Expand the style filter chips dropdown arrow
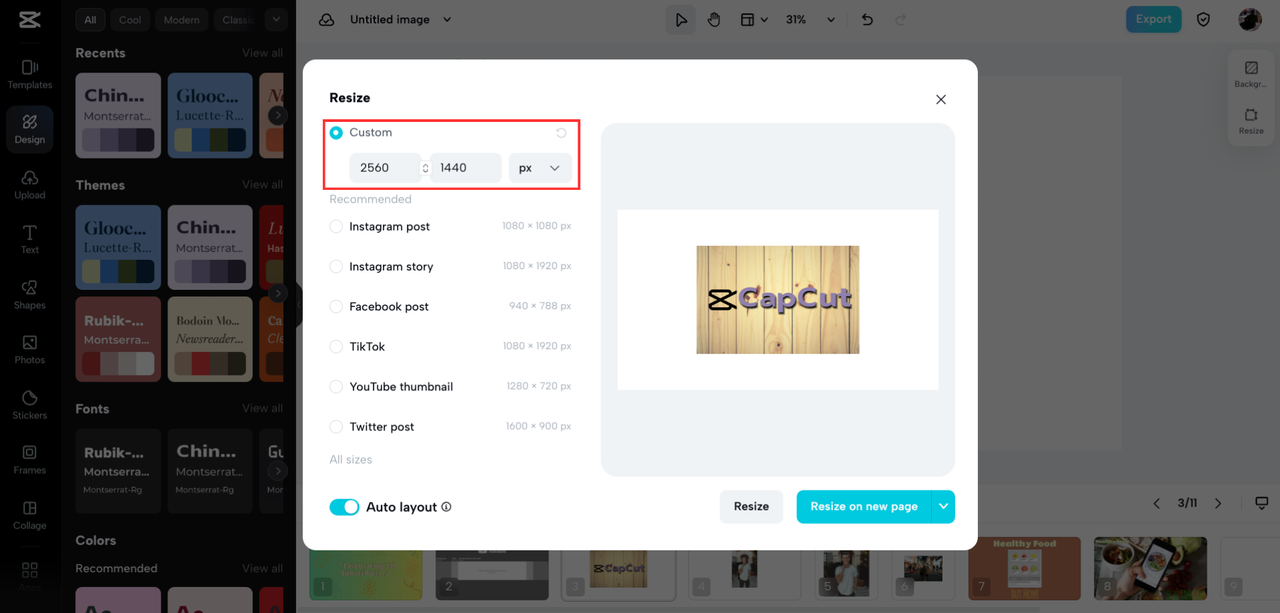The width and height of the screenshot is (1280, 613). 276,19
